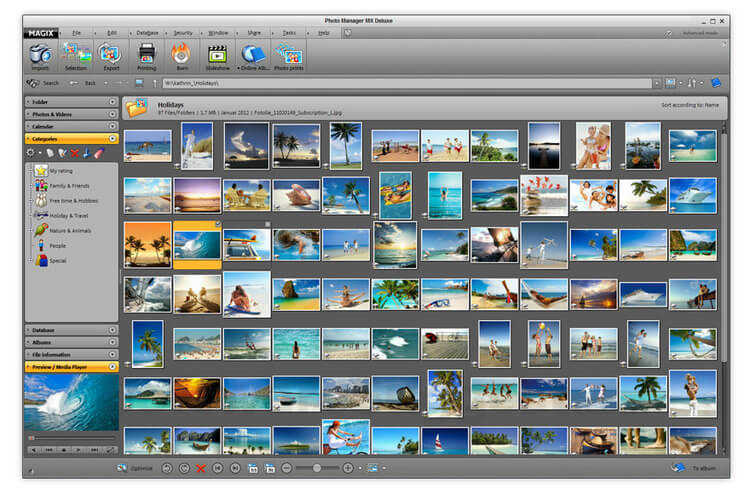Click the Optimize icon in bottom toolbar
The image size is (750, 494).
coord(122,468)
